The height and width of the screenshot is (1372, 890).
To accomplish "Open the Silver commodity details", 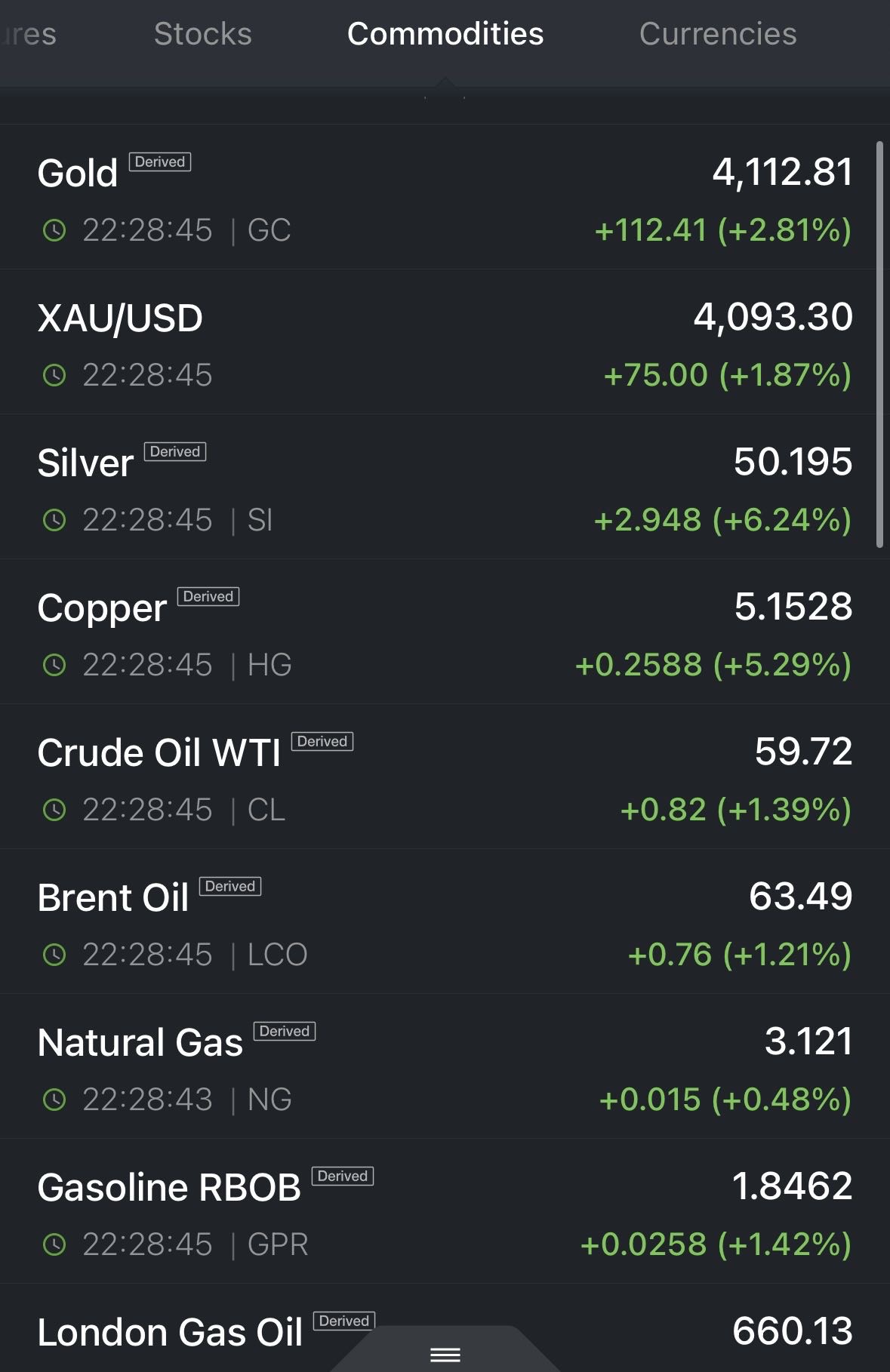I will (85, 463).
